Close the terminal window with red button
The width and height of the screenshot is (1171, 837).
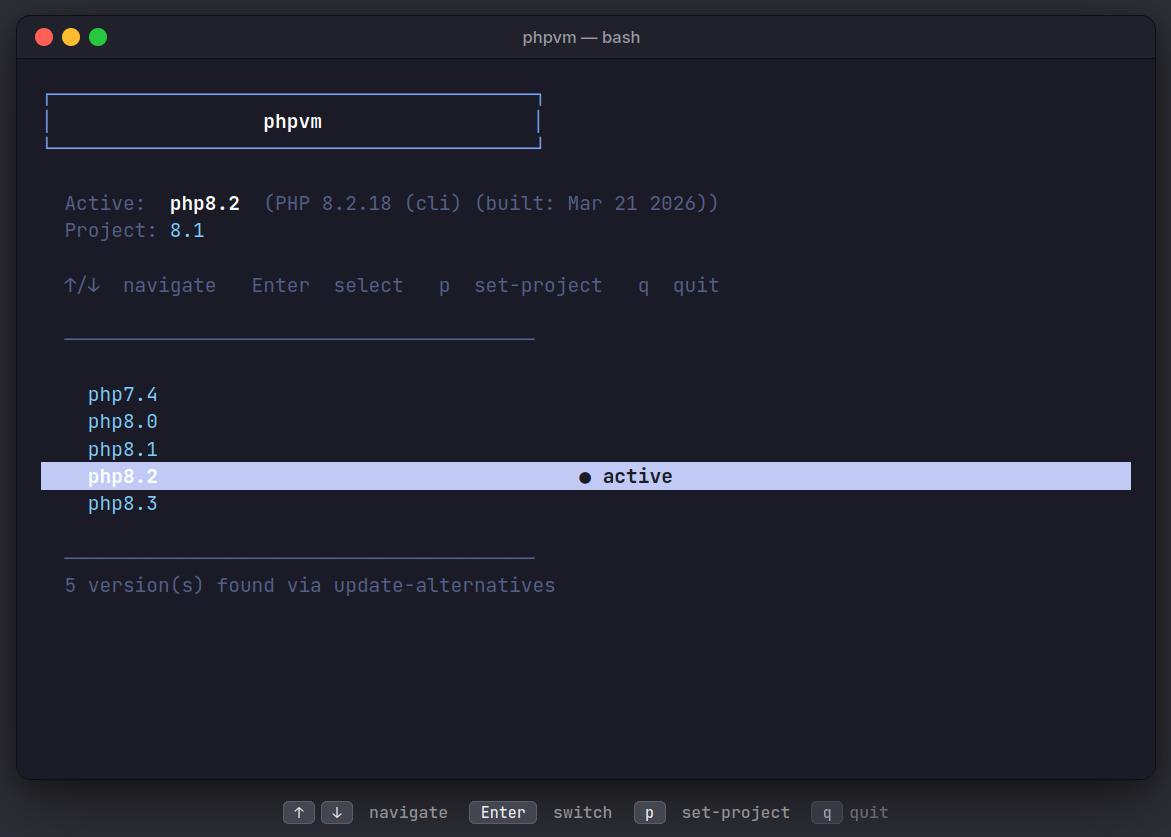point(44,37)
